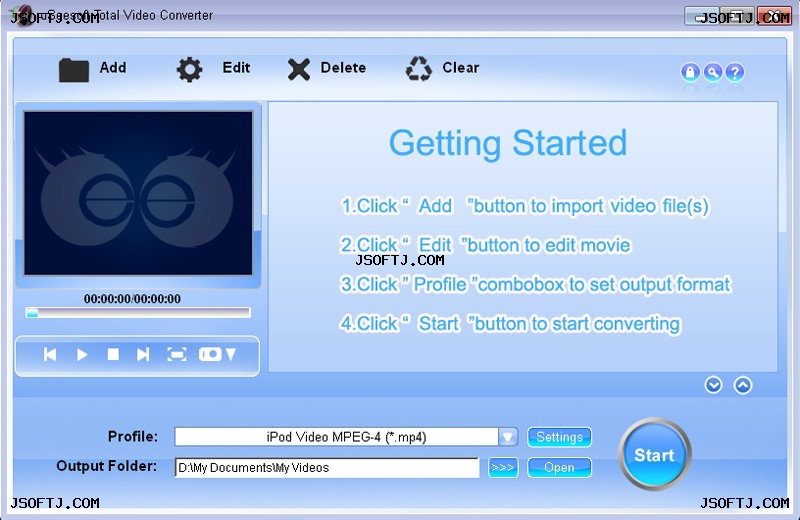
Task: Click the Clear recycle icon
Action: [x=418, y=69]
